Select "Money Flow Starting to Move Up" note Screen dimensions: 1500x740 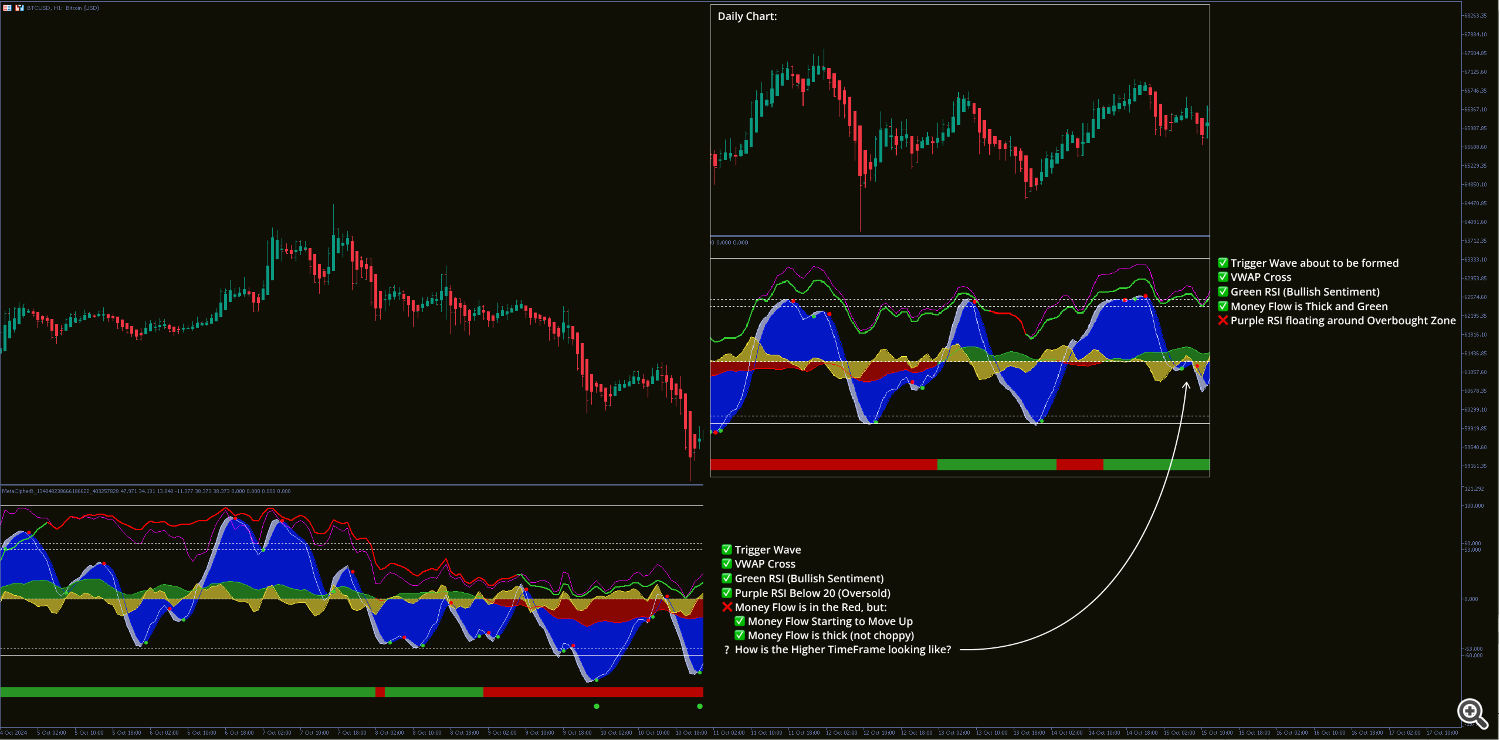(830, 621)
